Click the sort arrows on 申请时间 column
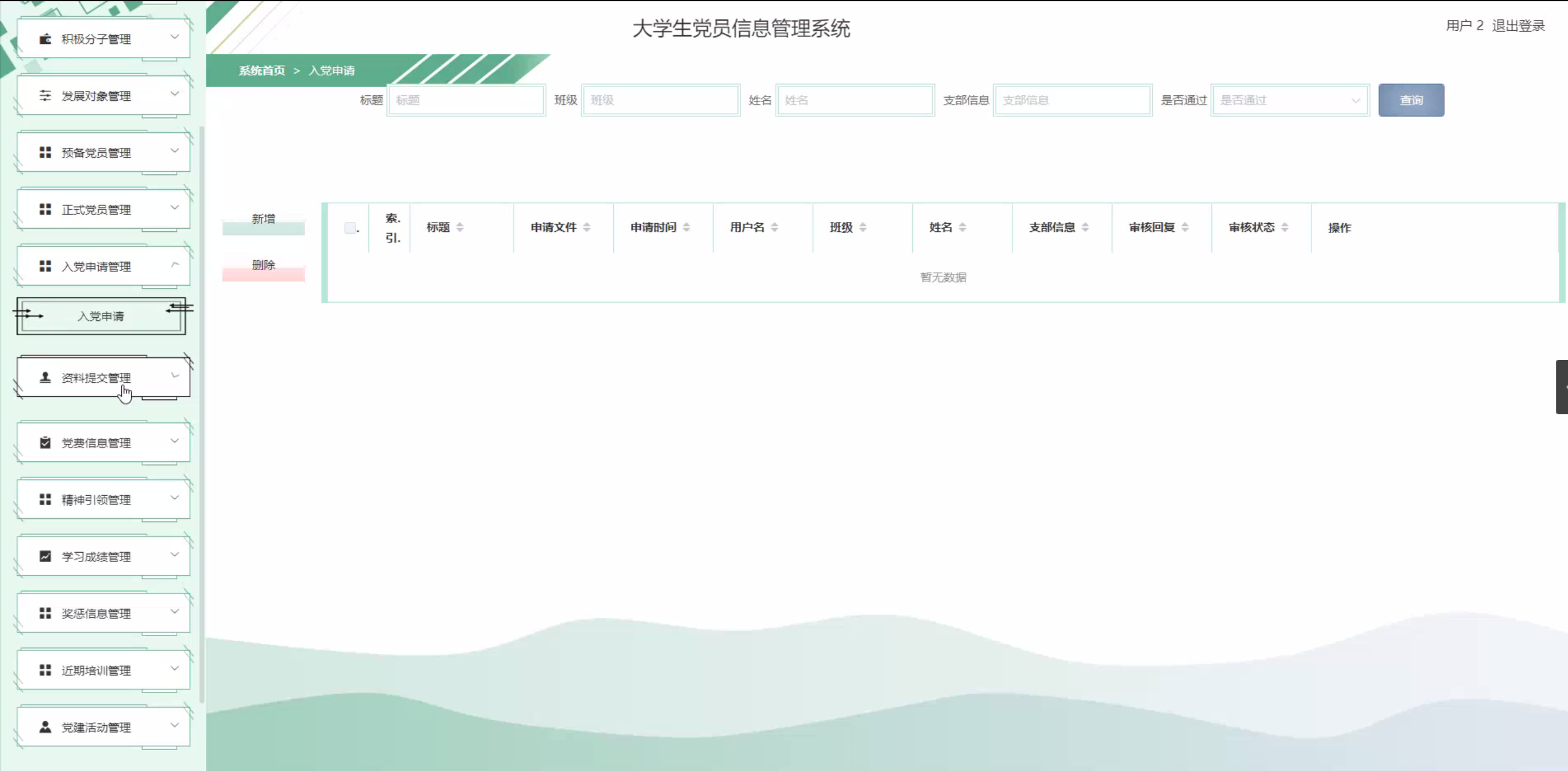 pos(686,228)
